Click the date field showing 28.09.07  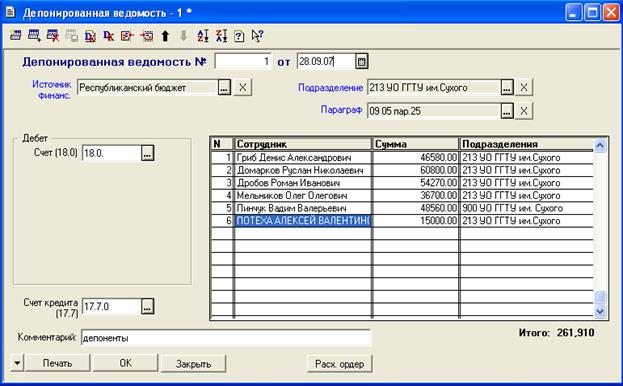pos(326,62)
